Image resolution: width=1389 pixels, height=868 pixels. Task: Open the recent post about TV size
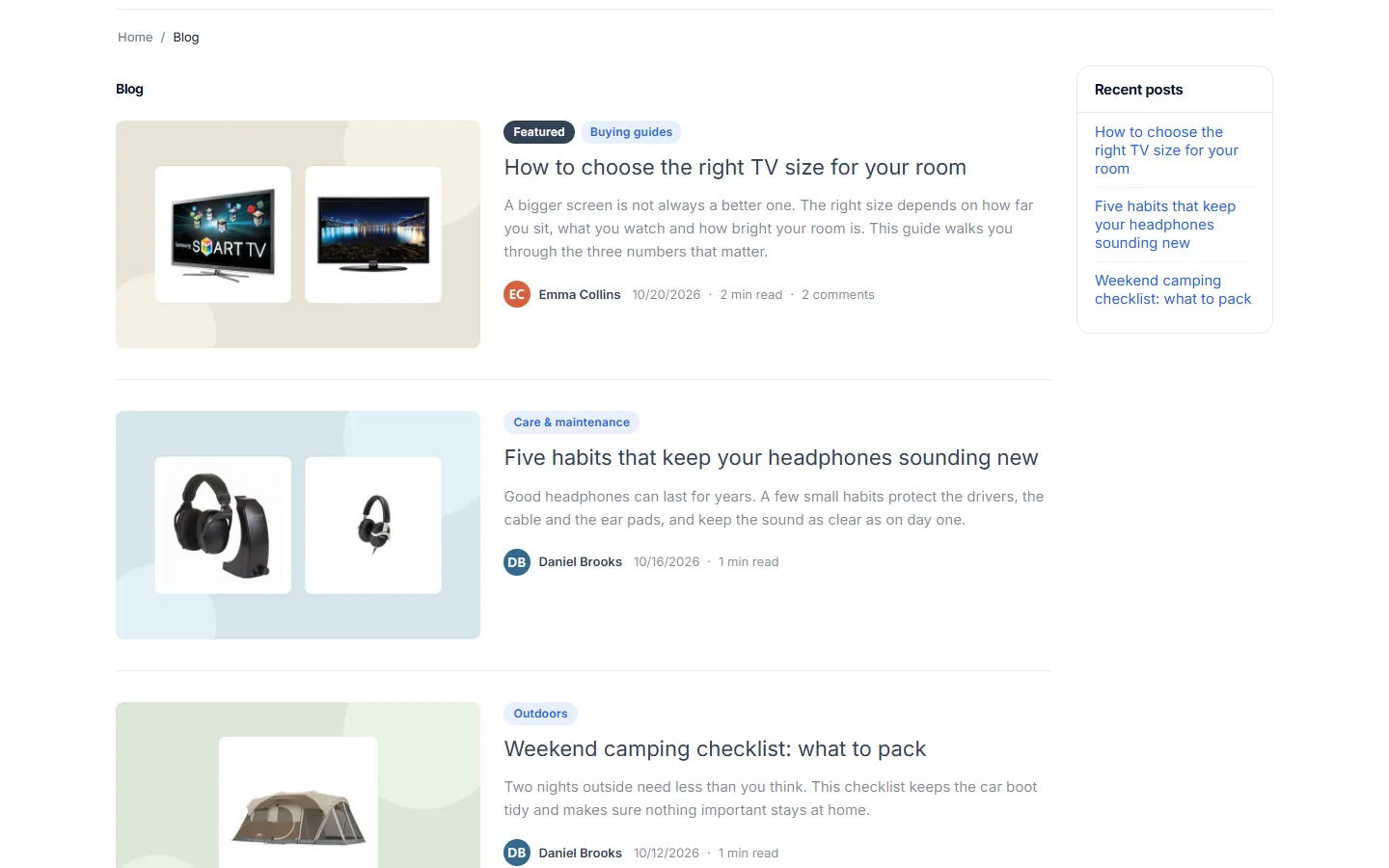(x=1166, y=150)
